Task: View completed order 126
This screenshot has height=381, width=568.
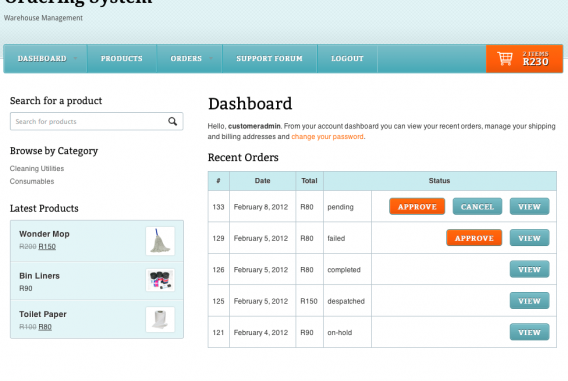Action: point(529,269)
